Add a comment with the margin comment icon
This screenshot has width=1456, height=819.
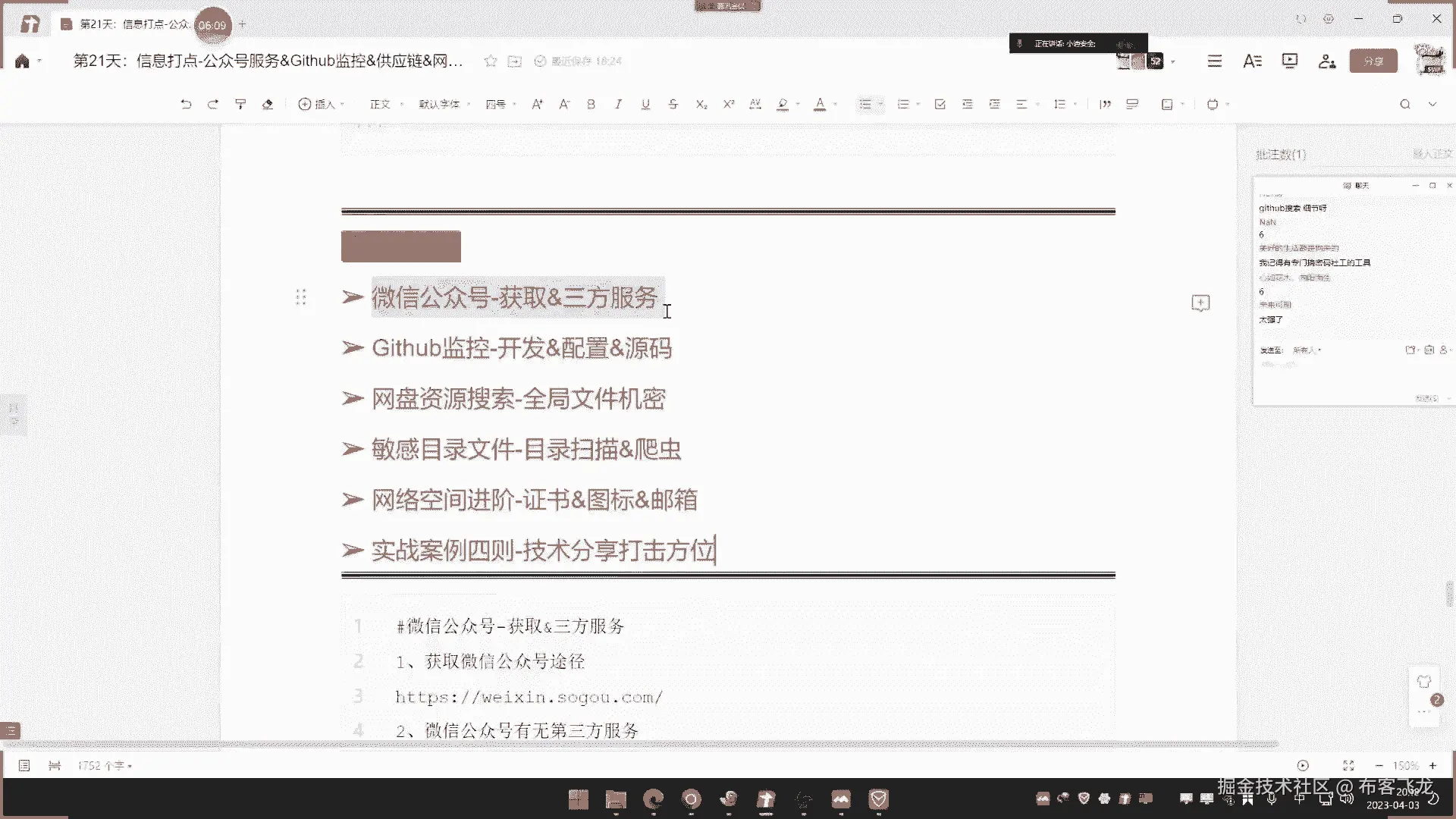tap(1200, 303)
